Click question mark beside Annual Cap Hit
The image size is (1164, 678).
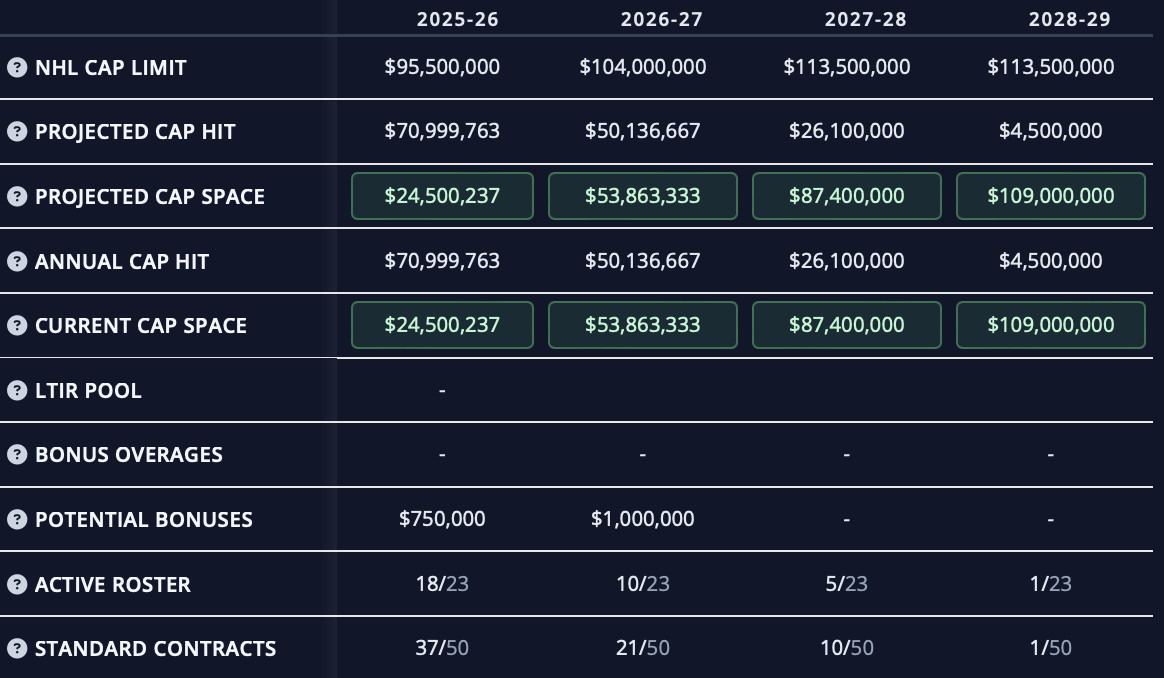click(16, 261)
